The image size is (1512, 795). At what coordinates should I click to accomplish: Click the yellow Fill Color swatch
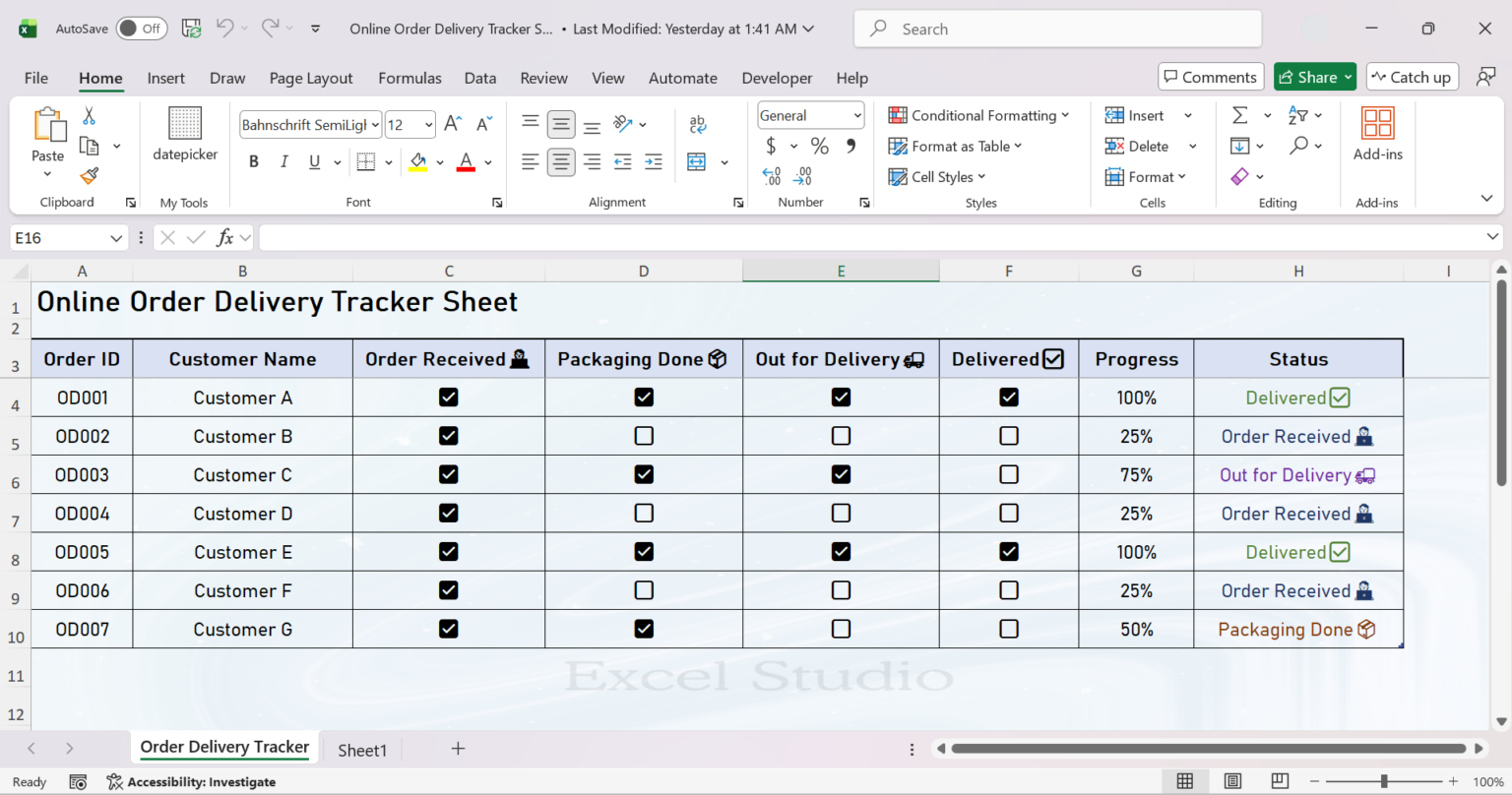(417, 161)
